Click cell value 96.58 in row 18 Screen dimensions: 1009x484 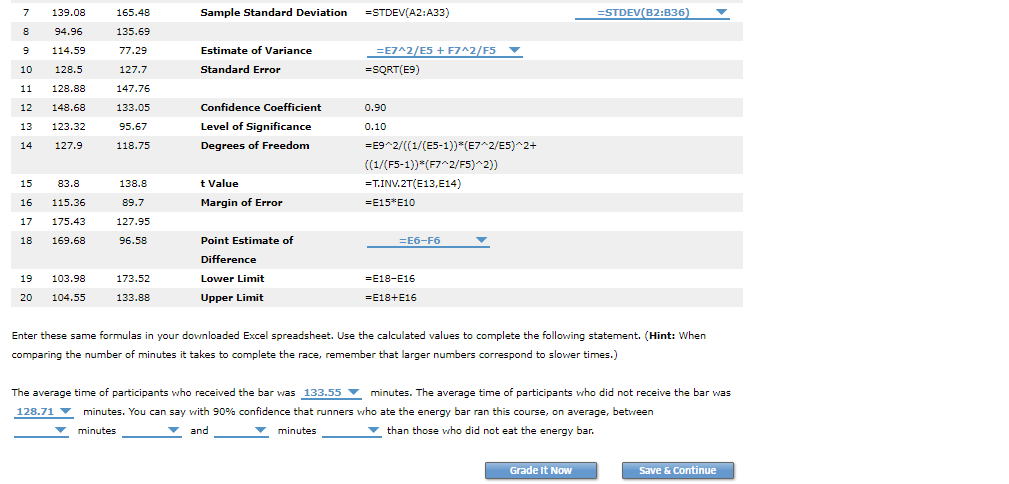(x=133, y=241)
